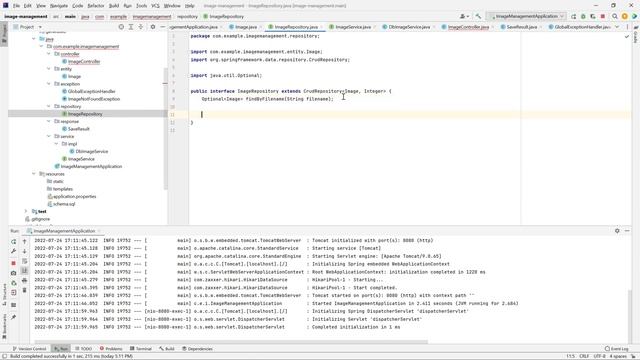The width and height of the screenshot is (640, 360).
Task: Hide Run panel with minus icon
Action: pyautogui.click(x=627, y=231)
